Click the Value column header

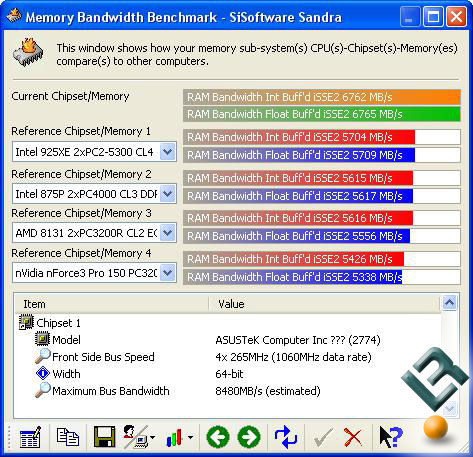click(324, 304)
